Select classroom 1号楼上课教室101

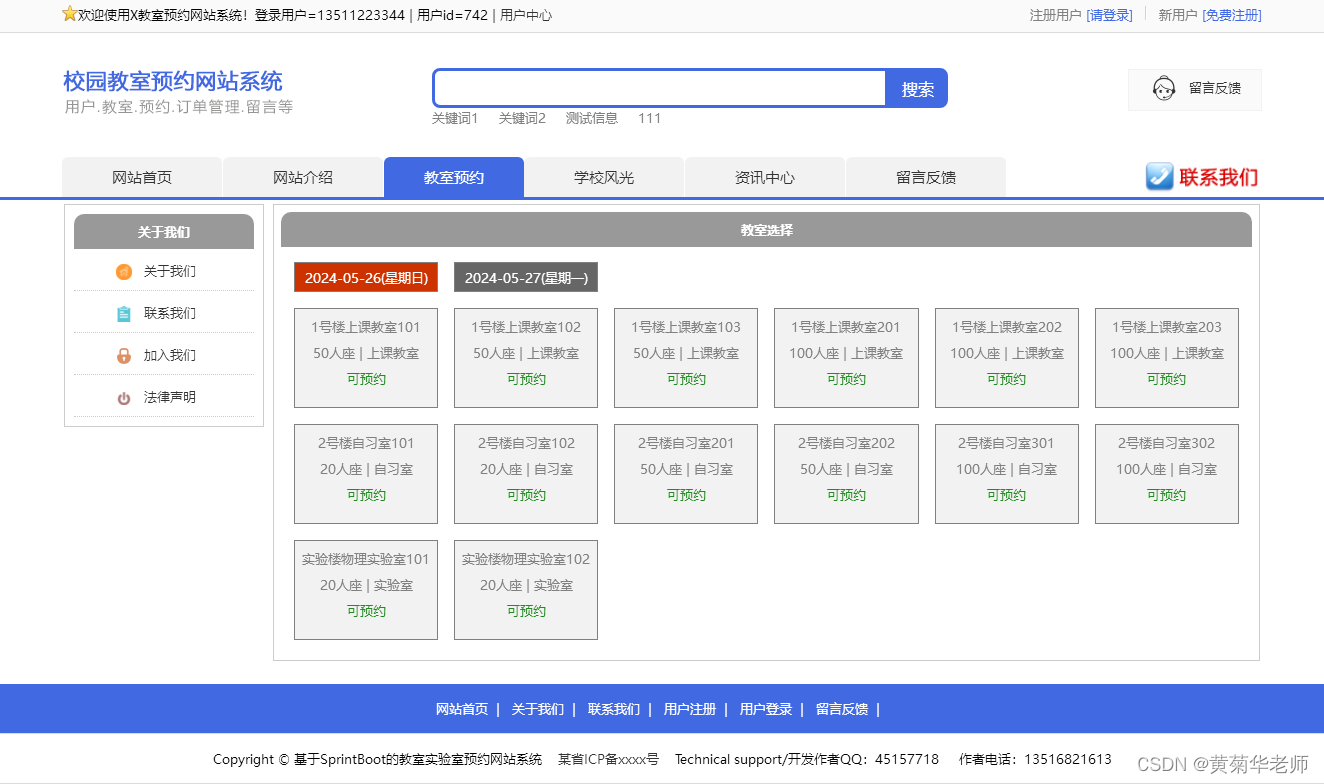click(366, 358)
